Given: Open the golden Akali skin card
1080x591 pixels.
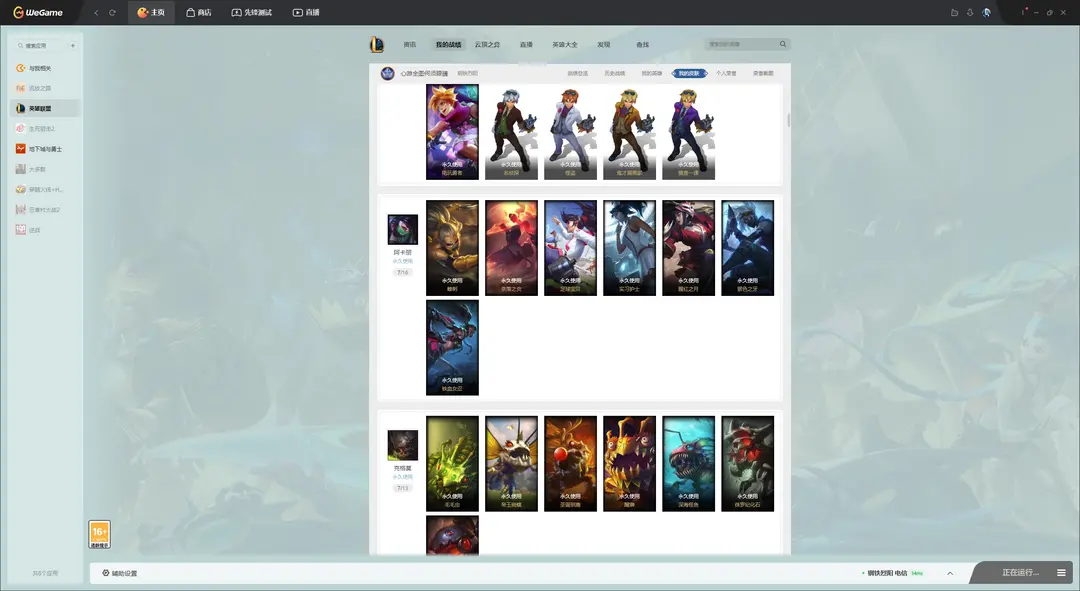Looking at the screenshot, I should click(x=453, y=248).
